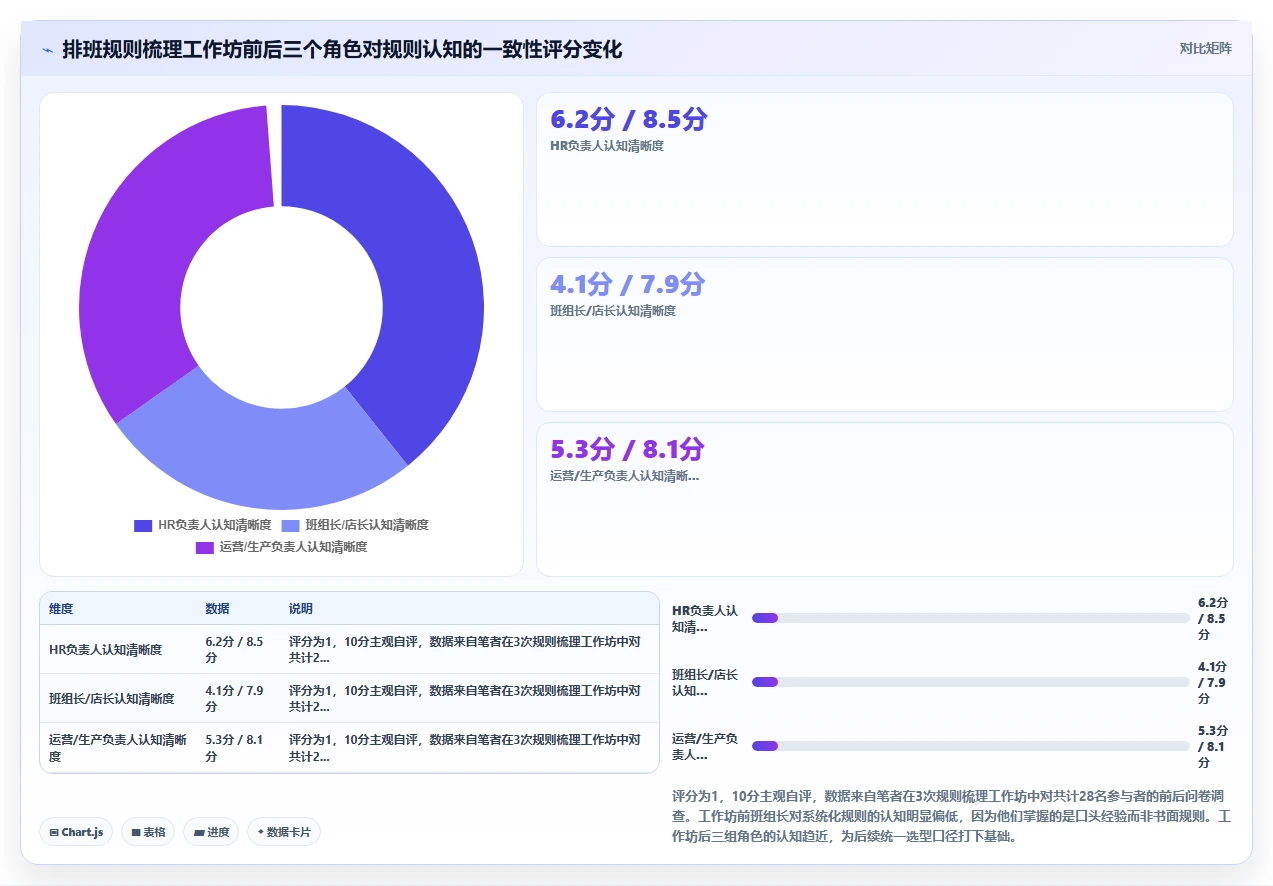
Task: Open the 5.3分 / 8.1分 data card
Action: tap(885, 499)
